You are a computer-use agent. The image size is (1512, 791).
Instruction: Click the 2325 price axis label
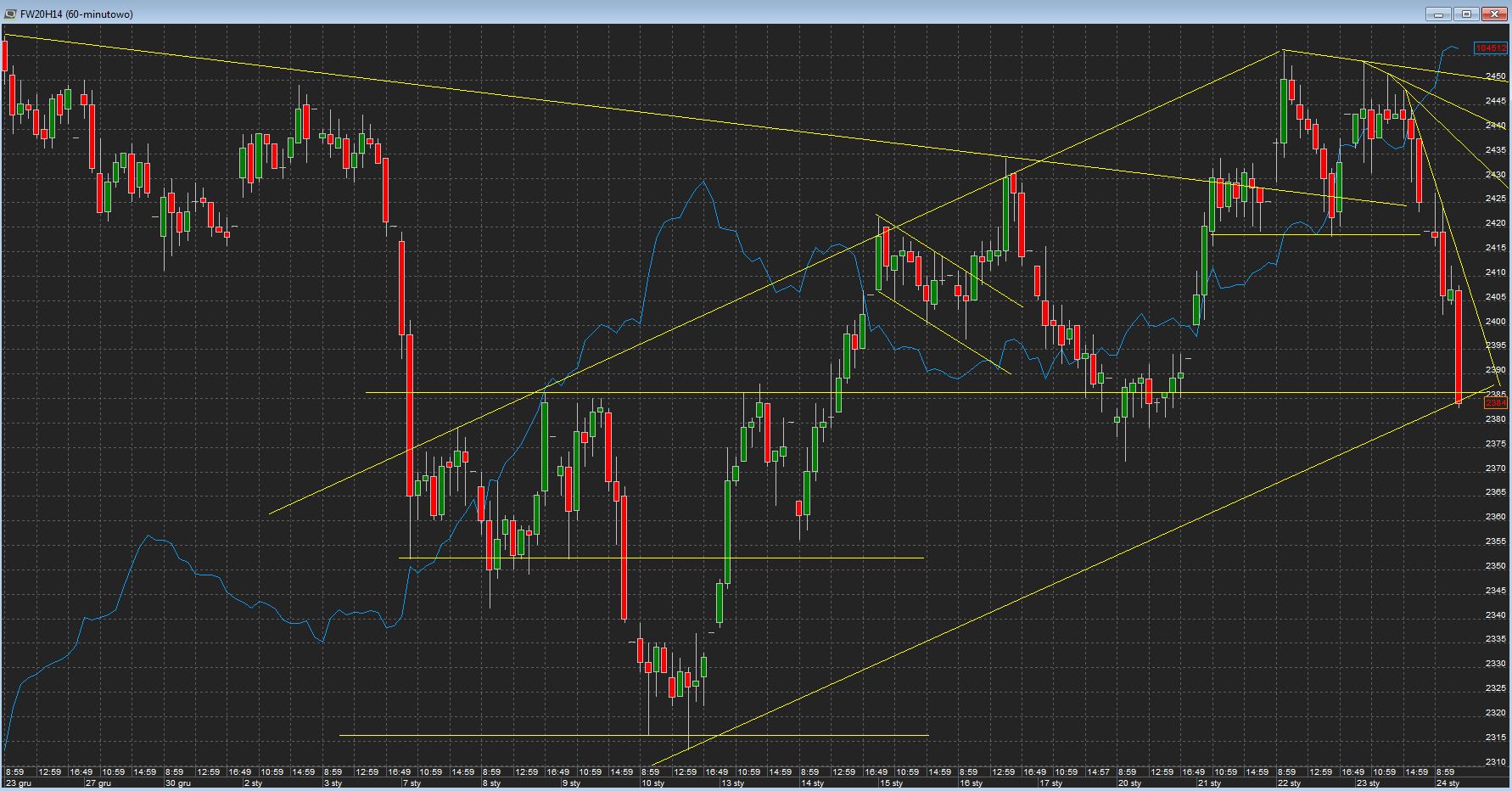click(1496, 688)
